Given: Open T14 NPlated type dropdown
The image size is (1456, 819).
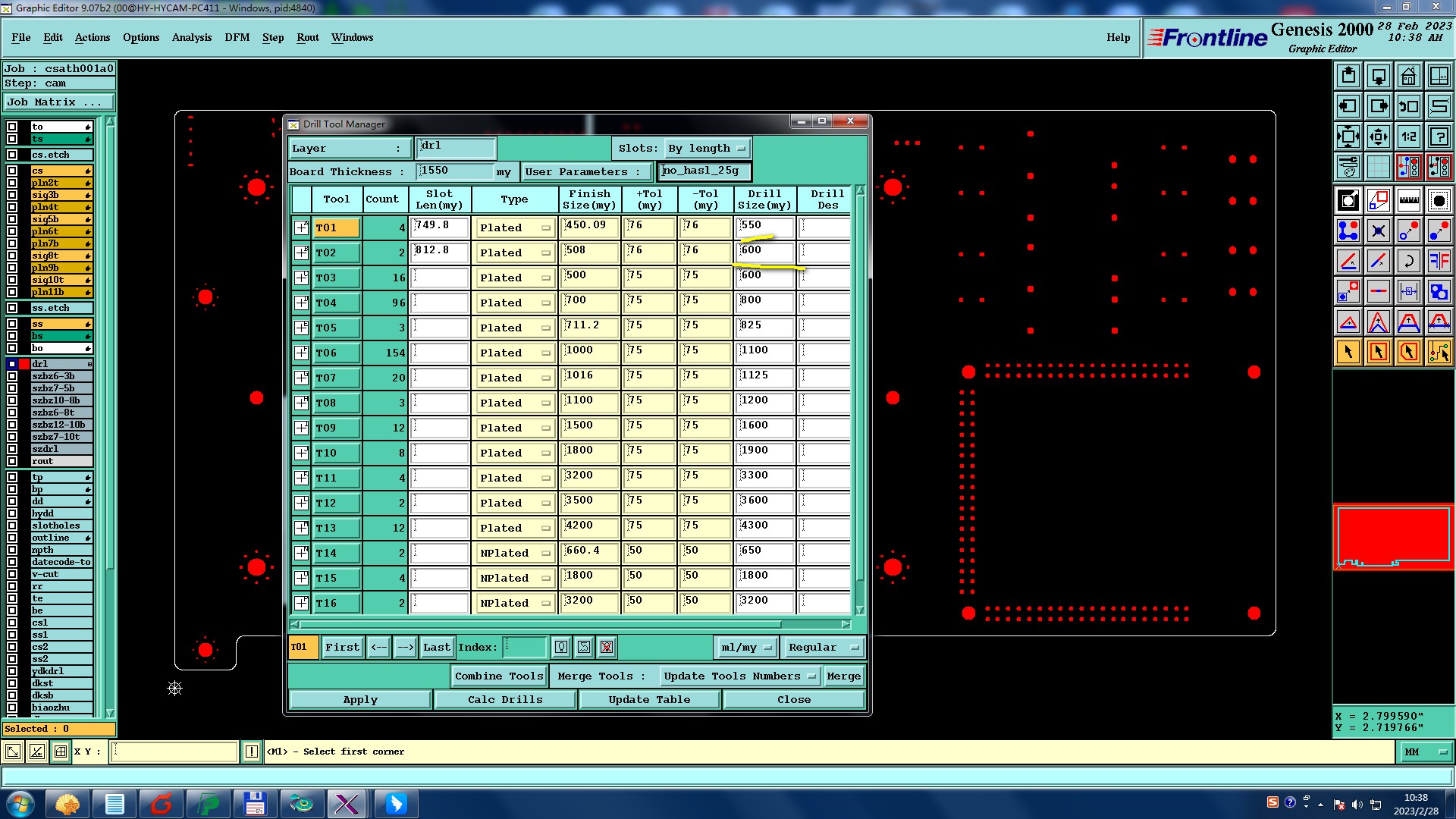Looking at the screenshot, I should tap(515, 554).
